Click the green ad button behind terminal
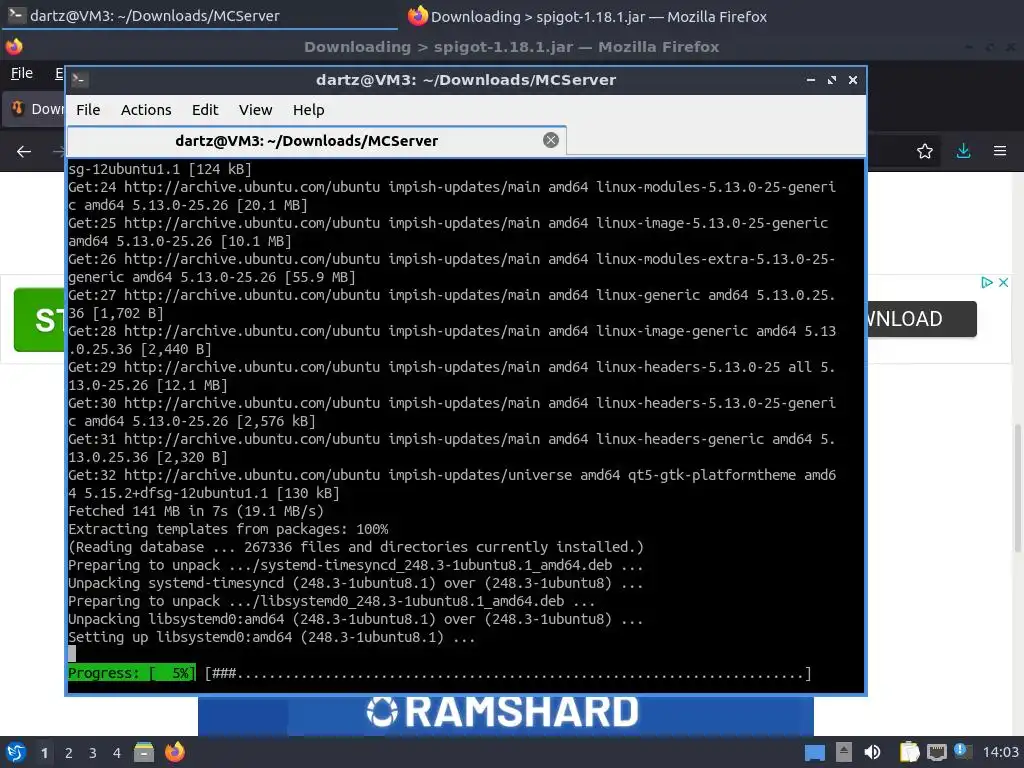 pos(39,319)
